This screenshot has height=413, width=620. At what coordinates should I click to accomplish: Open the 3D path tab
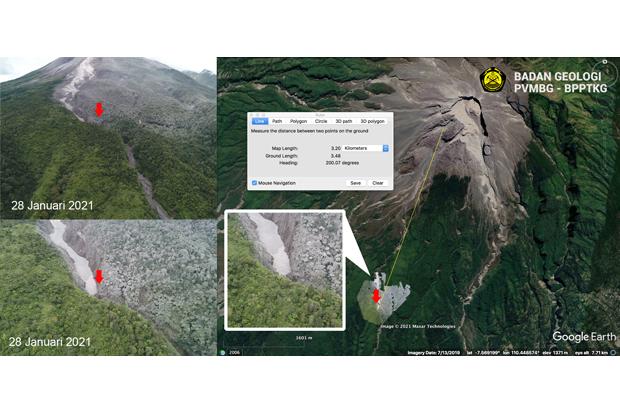click(x=343, y=121)
